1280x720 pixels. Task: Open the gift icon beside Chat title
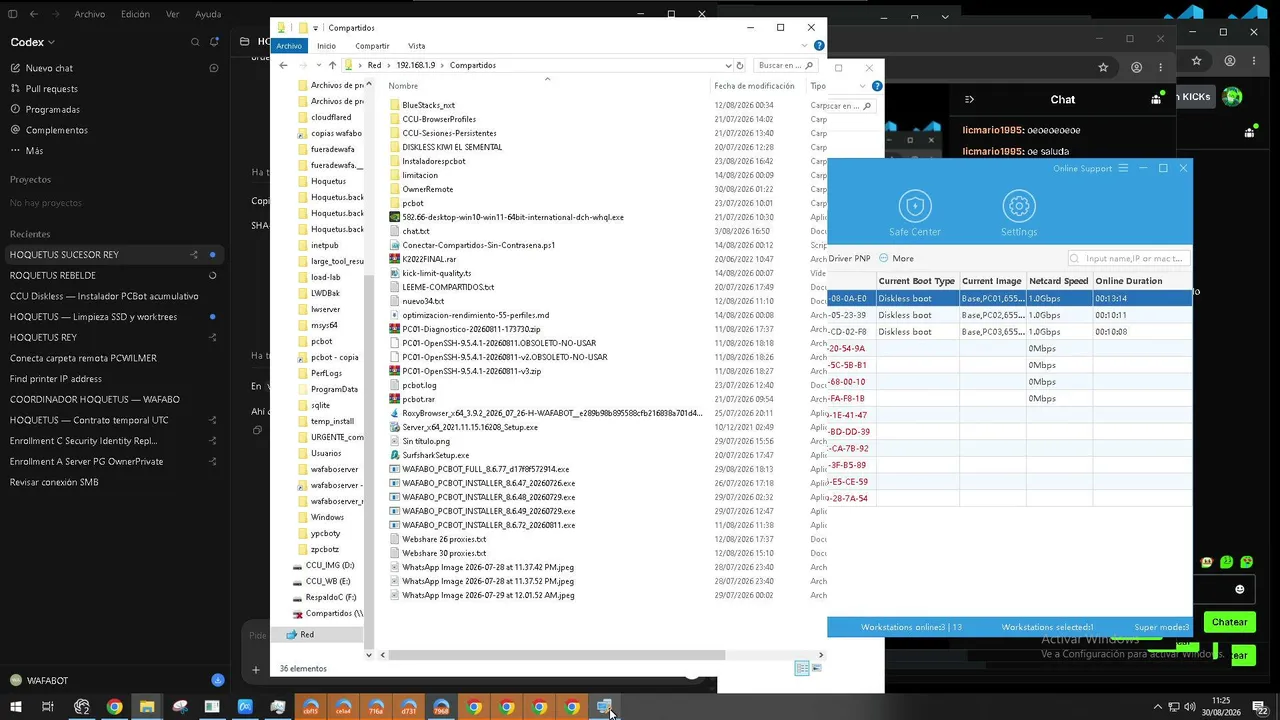click(x=1158, y=98)
